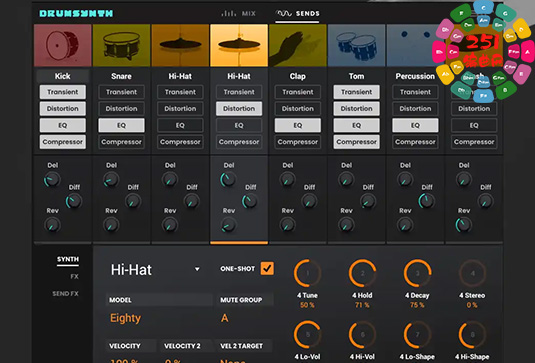Click the Kick Diff send knob
535x363 pixels.
click(x=74, y=201)
